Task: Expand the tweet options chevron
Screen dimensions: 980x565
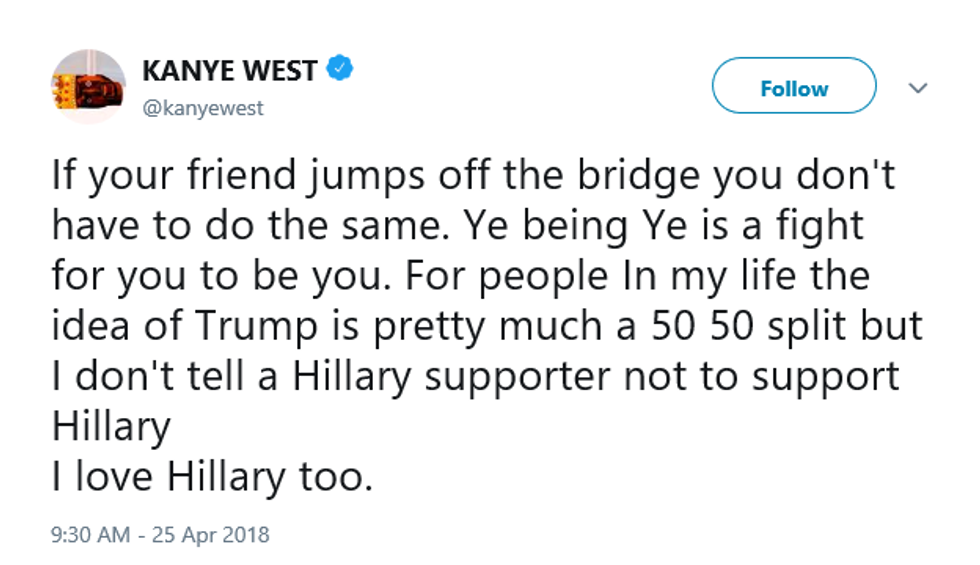Action: tap(917, 89)
